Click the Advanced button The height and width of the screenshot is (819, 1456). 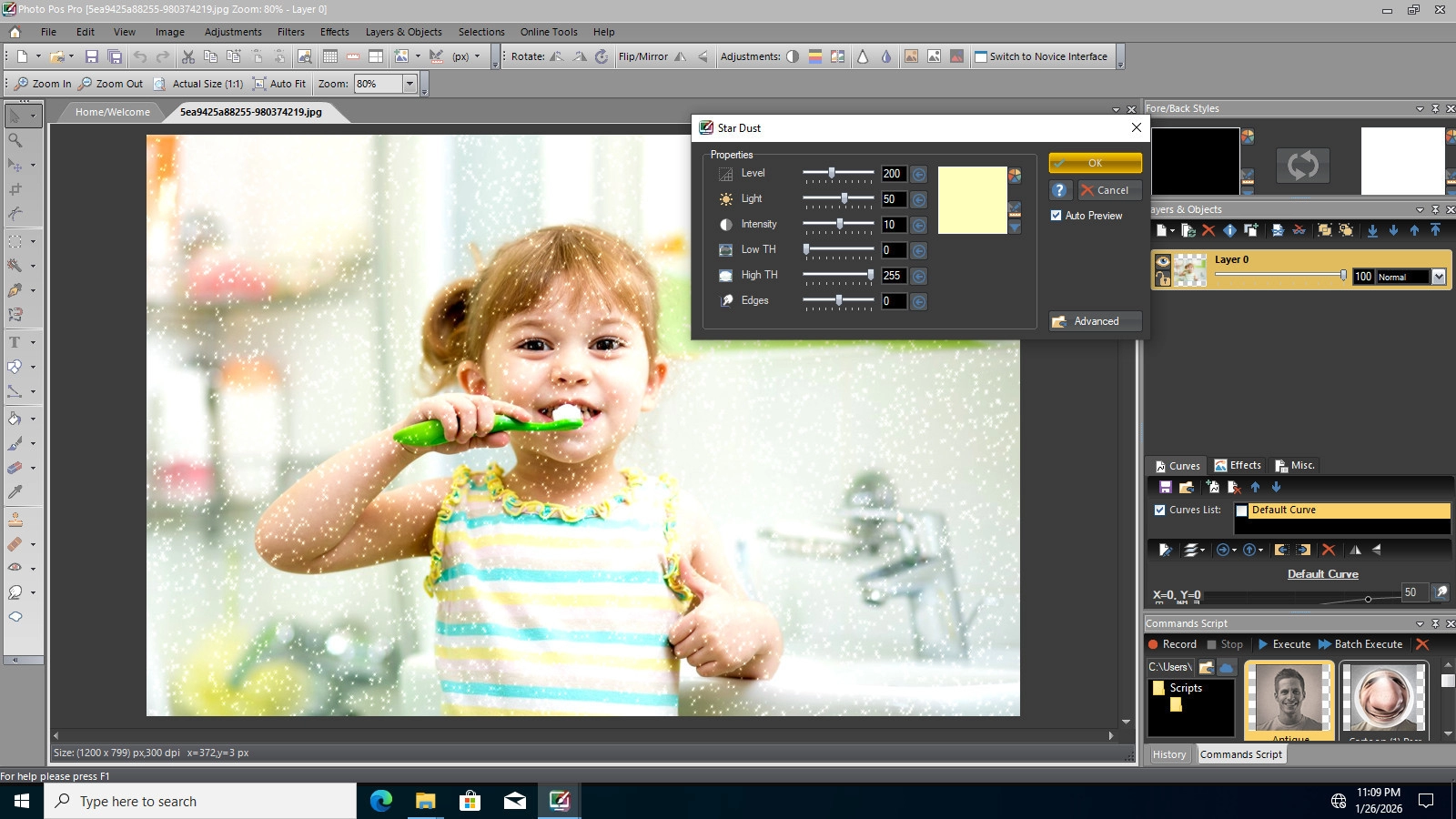point(1095,321)
